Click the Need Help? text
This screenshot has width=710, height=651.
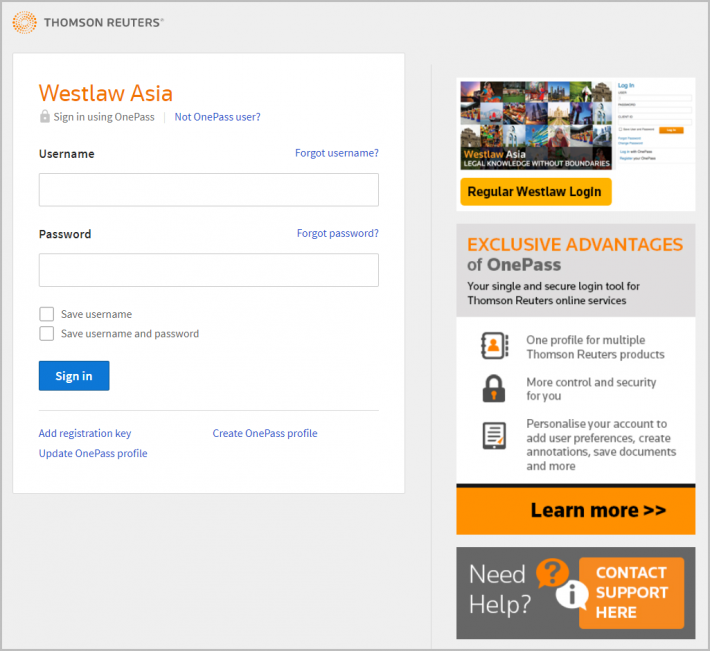pyautogui.click(x=499, y=589)
